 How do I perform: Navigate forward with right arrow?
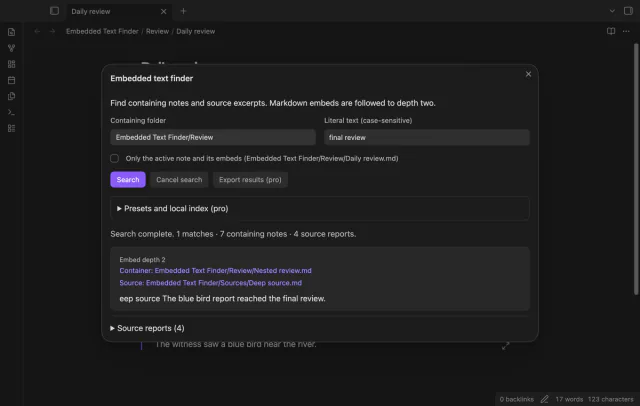pyautogui.click(x=52, y=31)
